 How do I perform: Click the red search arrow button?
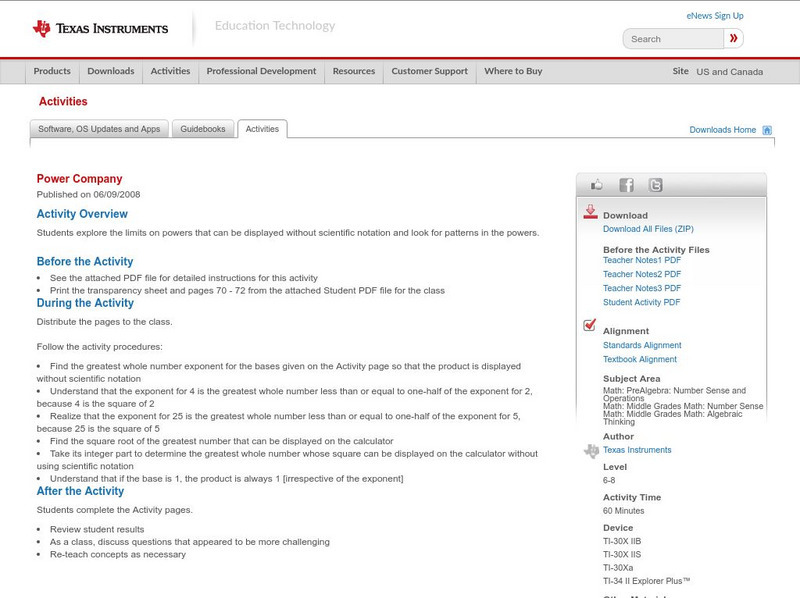tap(733, 38)
